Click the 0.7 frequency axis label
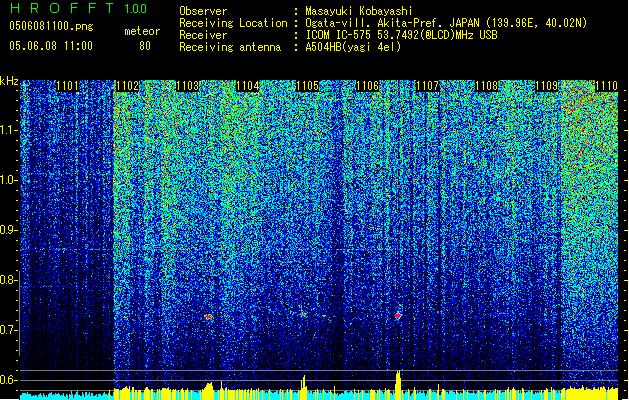629x400 pixels. coord(8,330)
